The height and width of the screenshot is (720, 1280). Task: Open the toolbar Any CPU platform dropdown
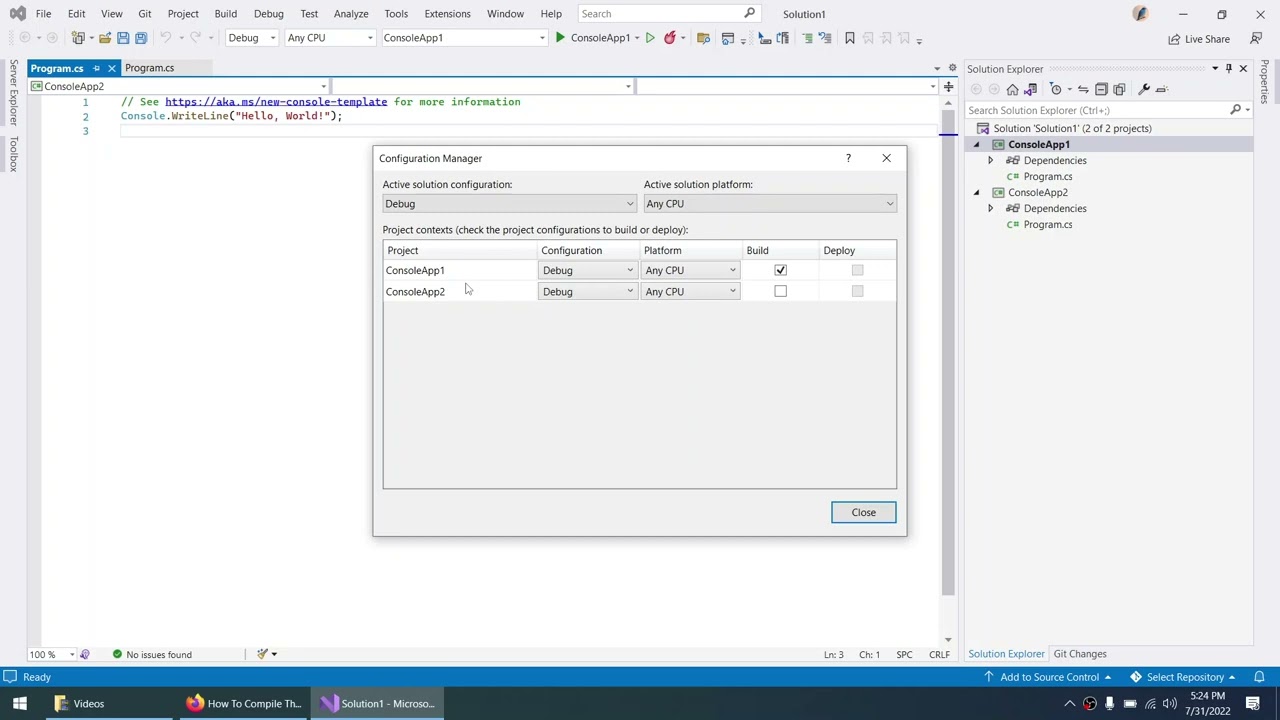(330, 38)
